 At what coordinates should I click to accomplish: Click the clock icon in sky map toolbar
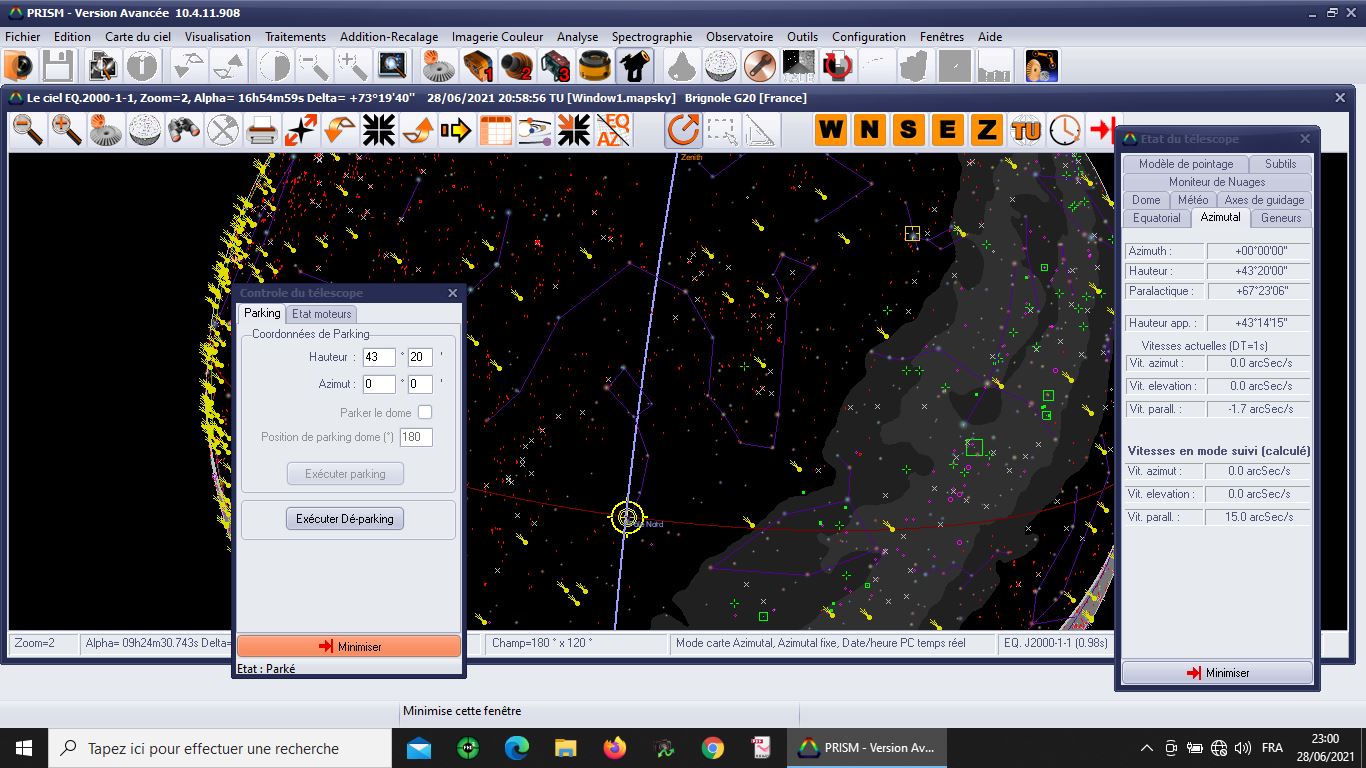pos(1065,130)
